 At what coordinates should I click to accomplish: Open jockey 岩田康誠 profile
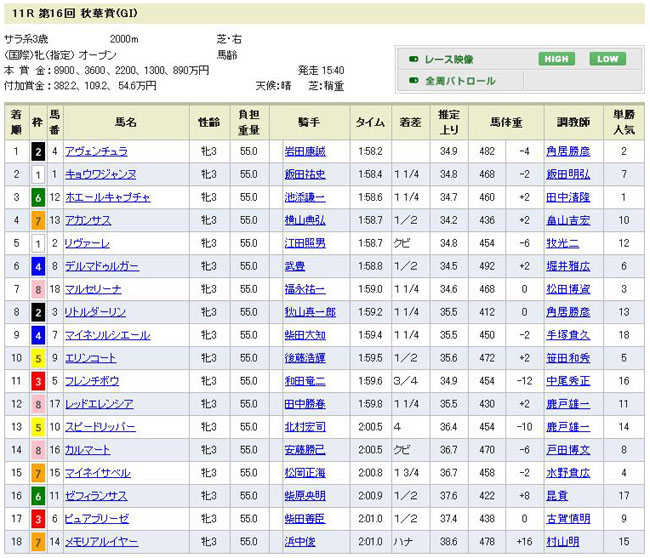[x=305, y=152]
